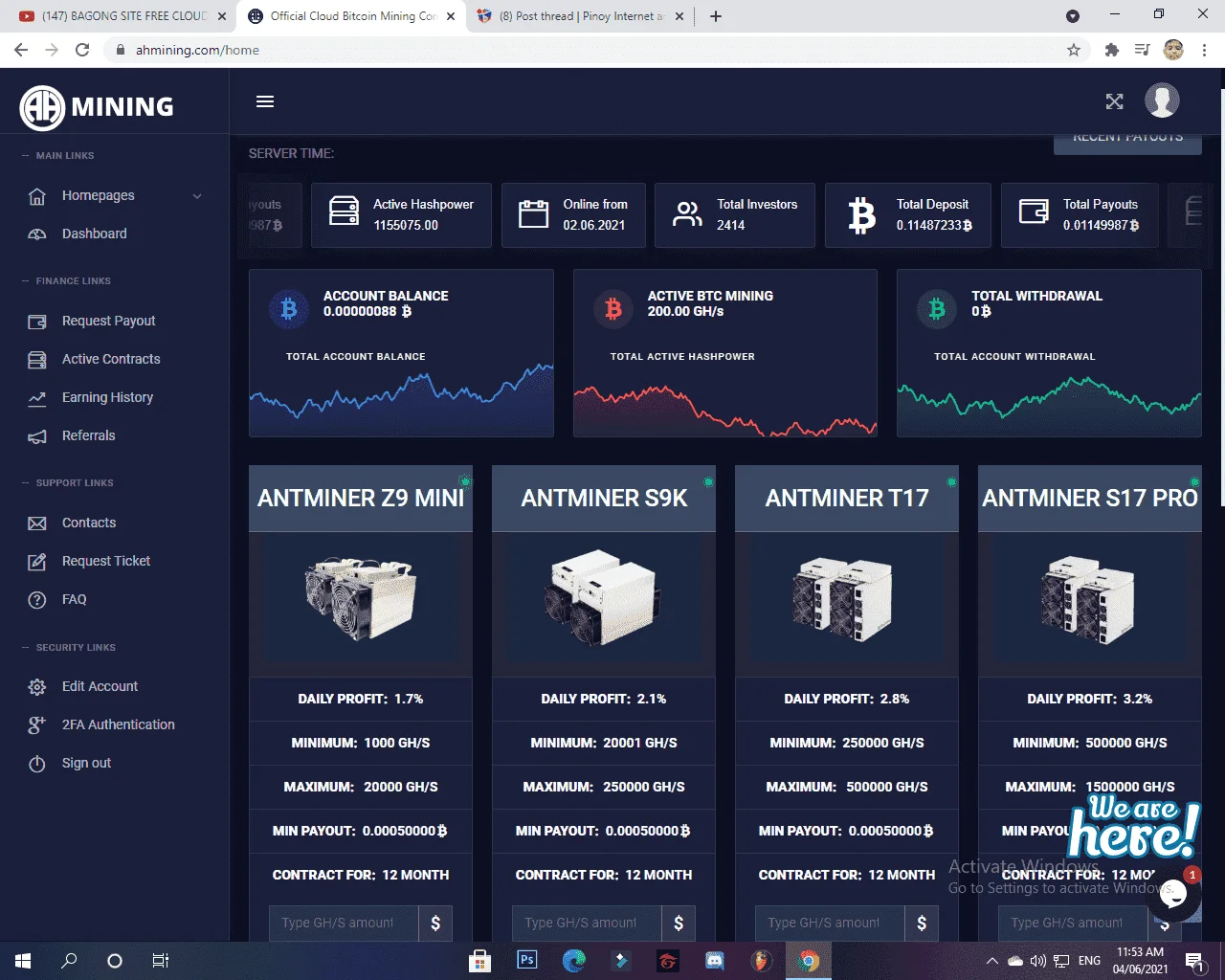This screenshot has height=980, width=1225.
Task: Click the Referrals megaphone icon
Action: point(37,436)
